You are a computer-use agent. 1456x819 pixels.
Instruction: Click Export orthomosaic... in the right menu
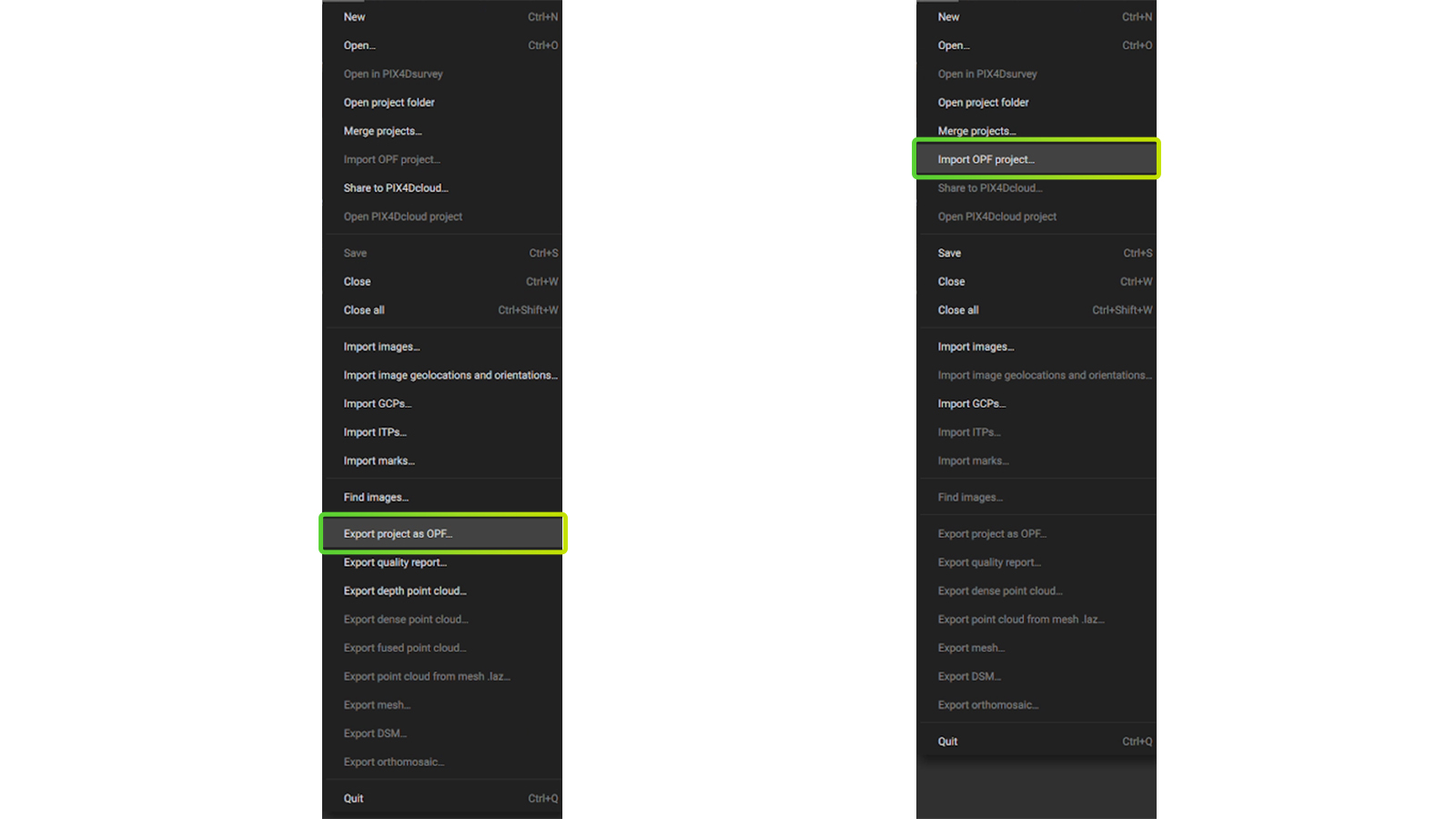[x=1036, y=705]
